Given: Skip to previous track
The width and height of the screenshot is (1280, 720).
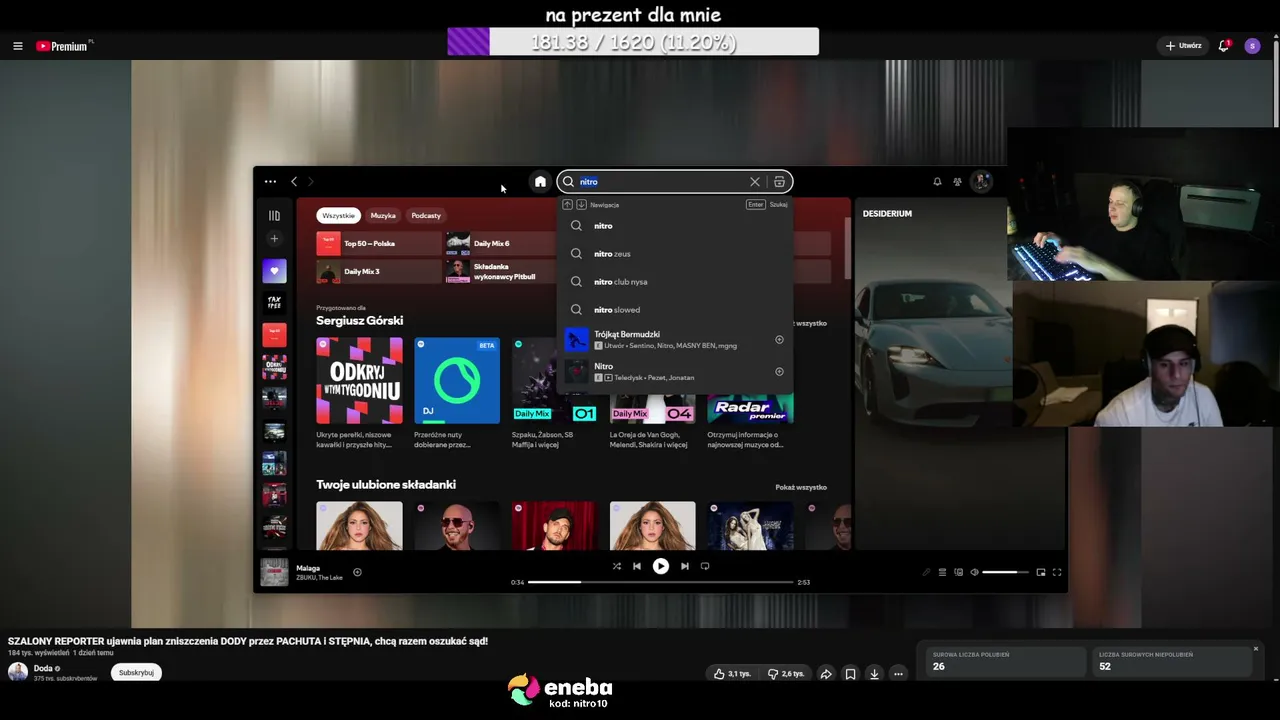Looking at the screenshot, I should click(637, 566).
